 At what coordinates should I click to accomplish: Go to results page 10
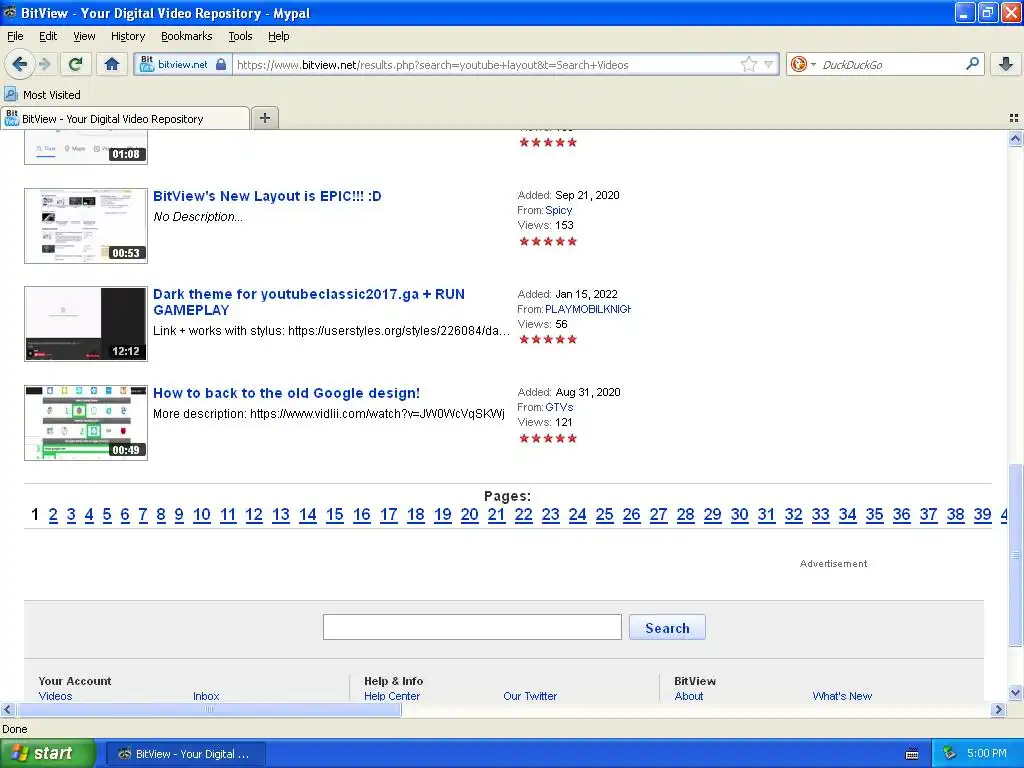(202, 515)
